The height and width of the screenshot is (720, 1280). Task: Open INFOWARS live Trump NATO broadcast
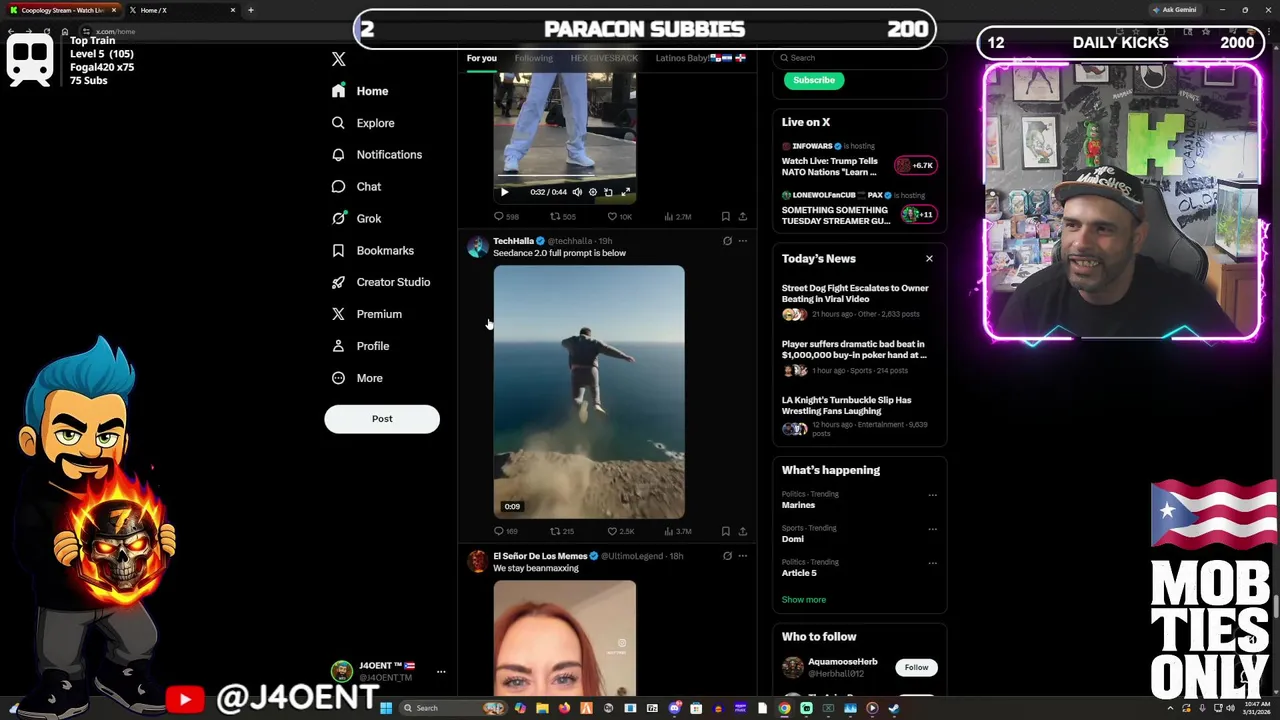tap(860, 160)
